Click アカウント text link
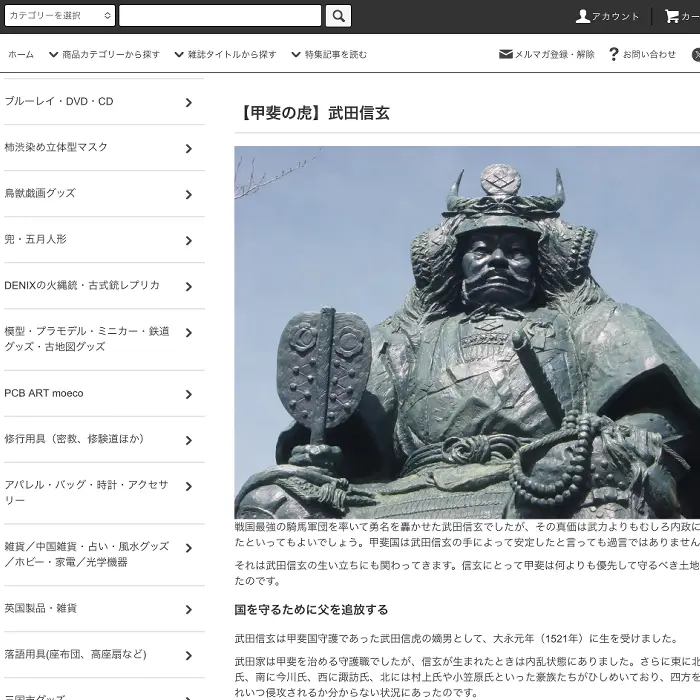Viewport: 700px width, 700px height. [616, 17]
